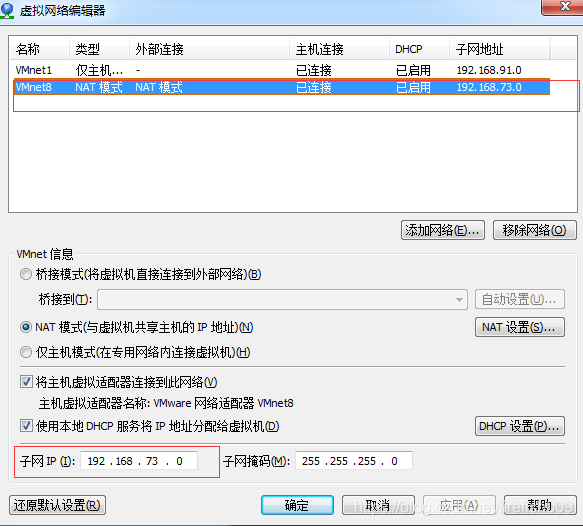Click the 名称 column header
583x526 pixels.
(x=39, y=49)
